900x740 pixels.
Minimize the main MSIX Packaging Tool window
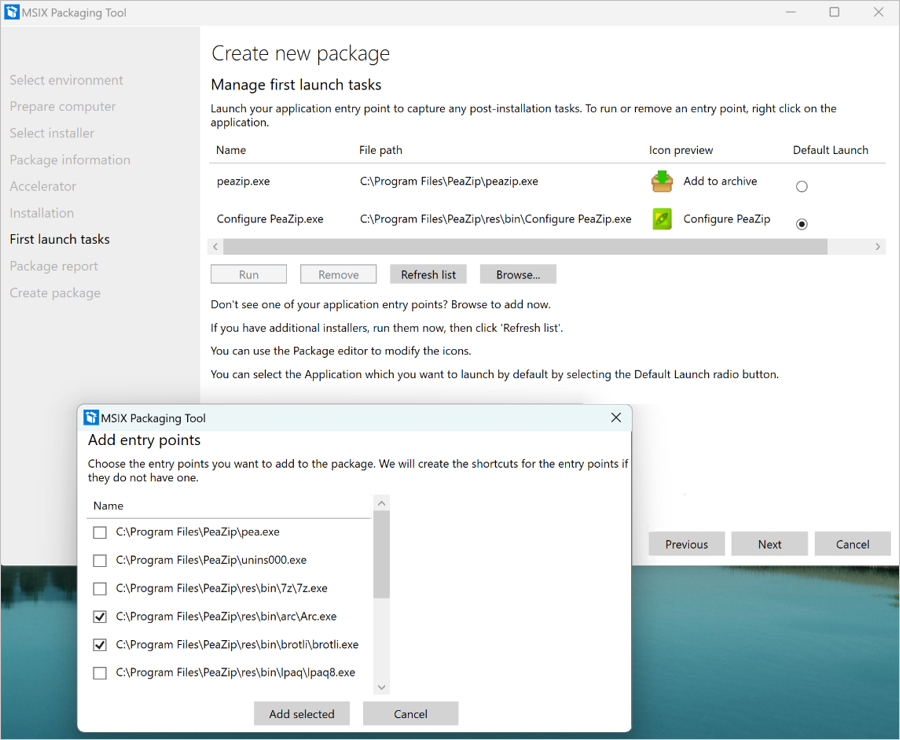coord(790,12)
